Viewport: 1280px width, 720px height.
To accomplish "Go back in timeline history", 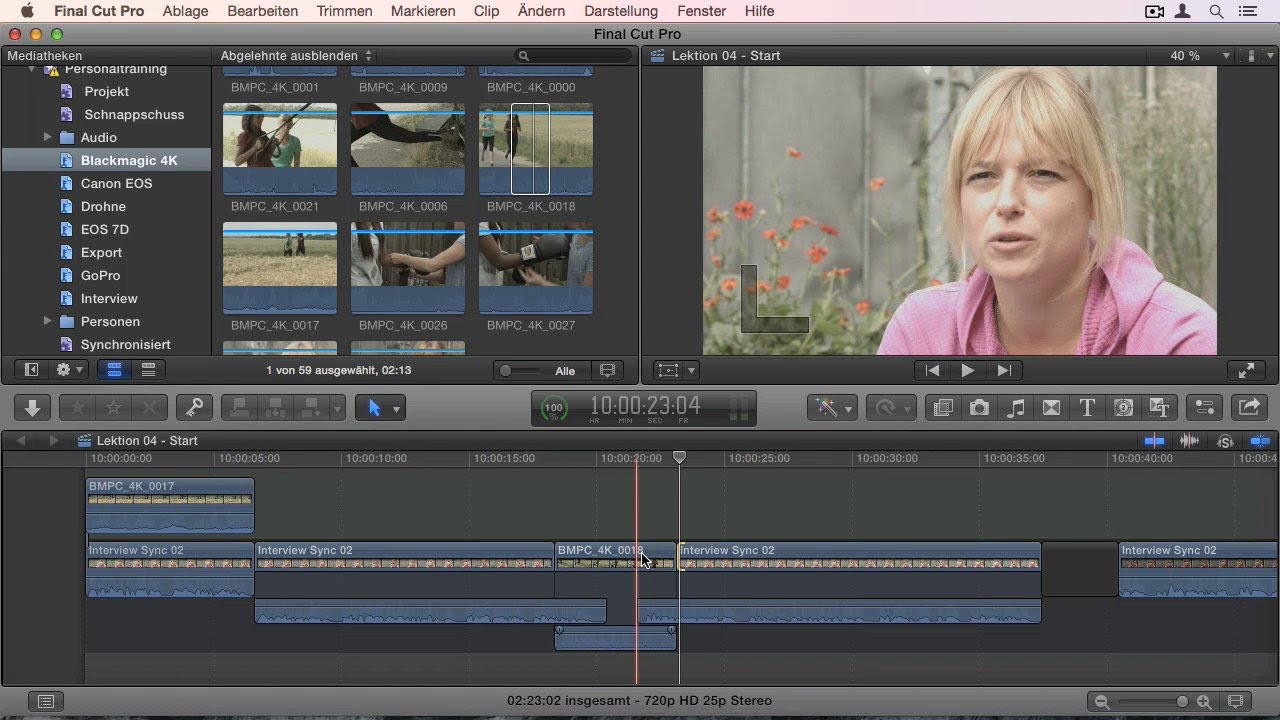I will (x=21, y=441).
